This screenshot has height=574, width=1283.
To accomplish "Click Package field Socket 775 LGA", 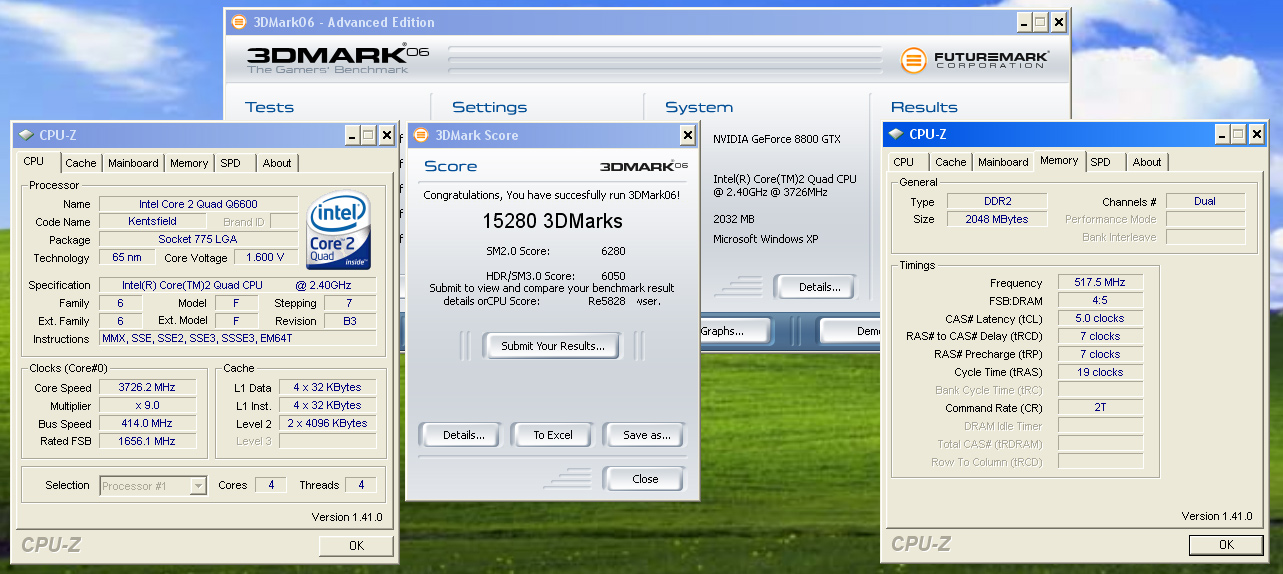I will 199,240.
